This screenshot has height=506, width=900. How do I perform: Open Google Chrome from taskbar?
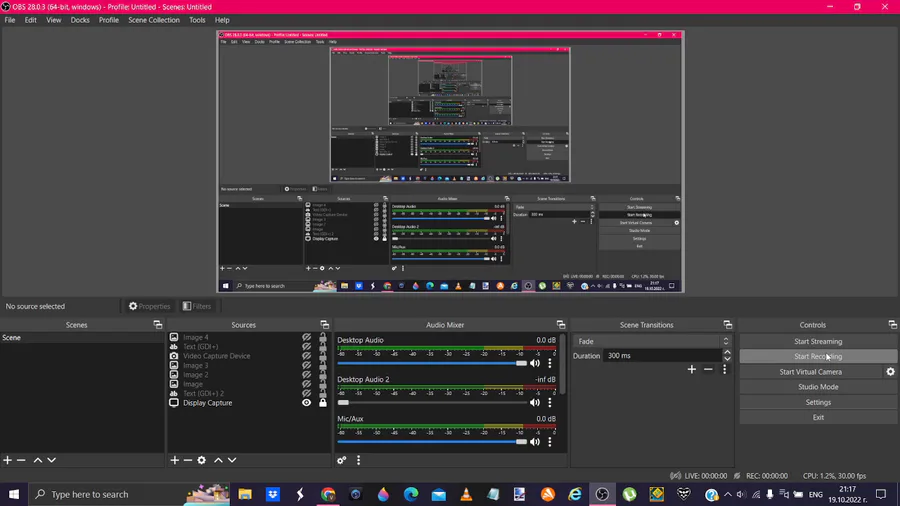tap(328, 494)
